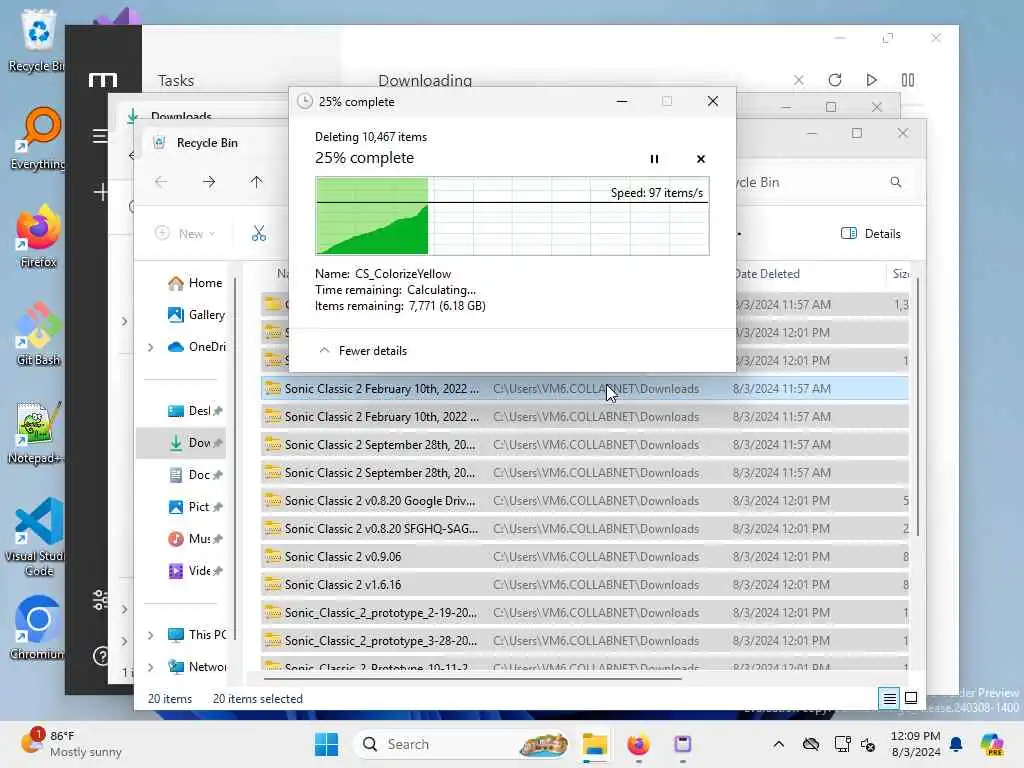Image resolution: width=1024 pixels, height=768 pixels.
Task: Click the deletion speed progress graph
Action: [x=512, y=216]
